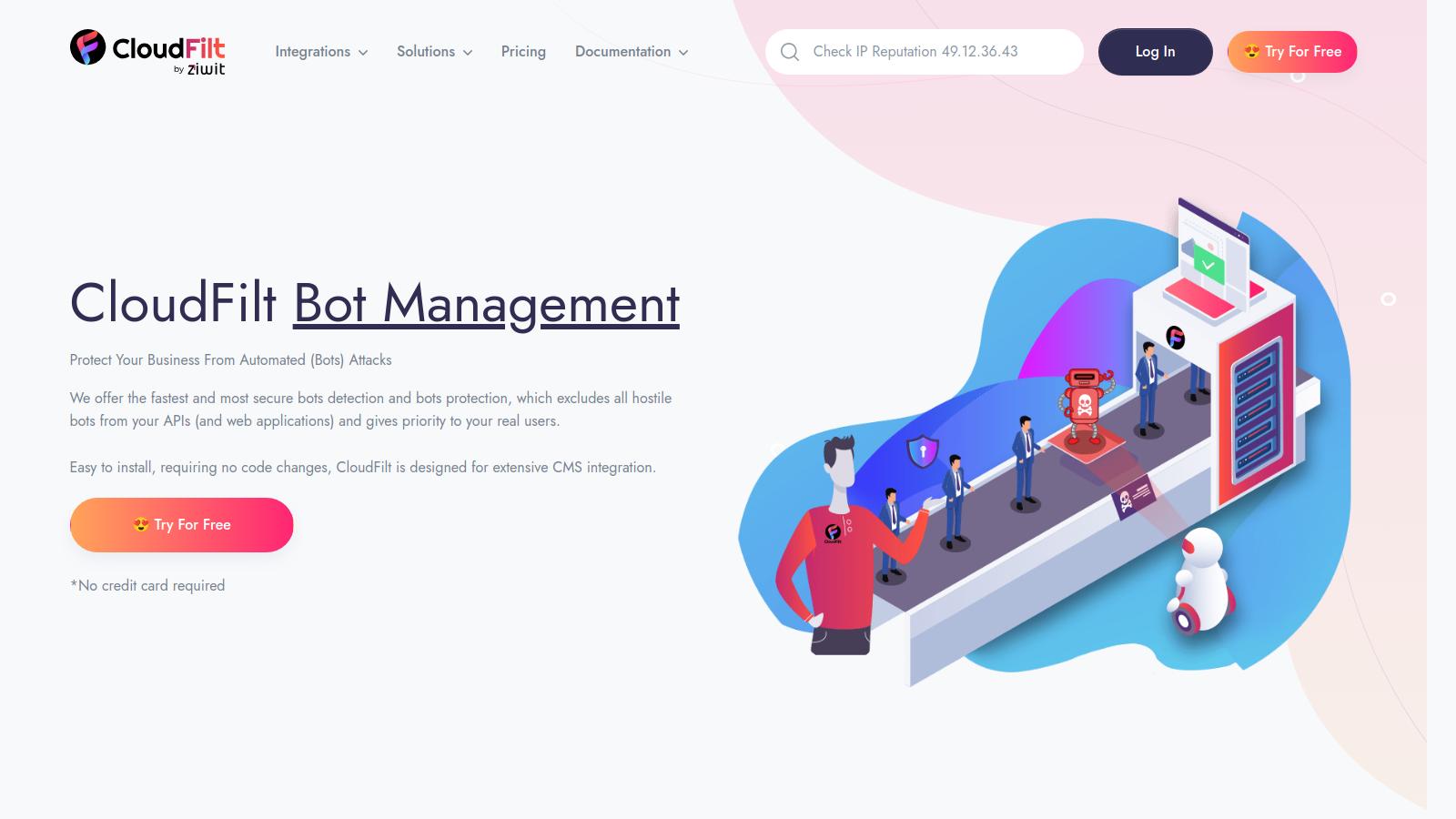Click the 'by ziwit' text in logo

199,69
